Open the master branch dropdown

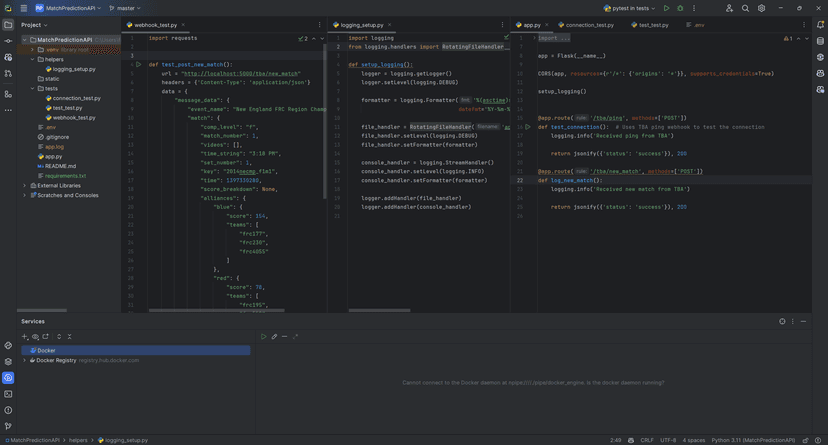pyautogui.click(x=125, y=8)
